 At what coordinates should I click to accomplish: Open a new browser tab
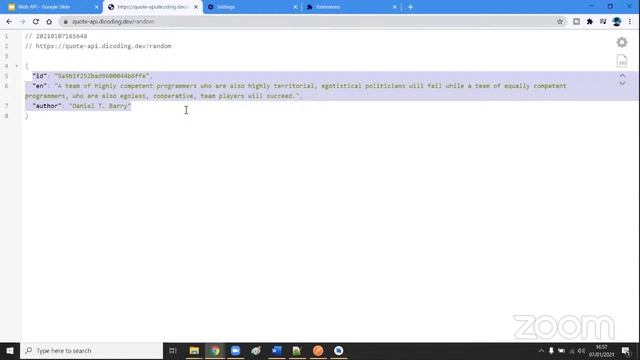tap(410, 7)
